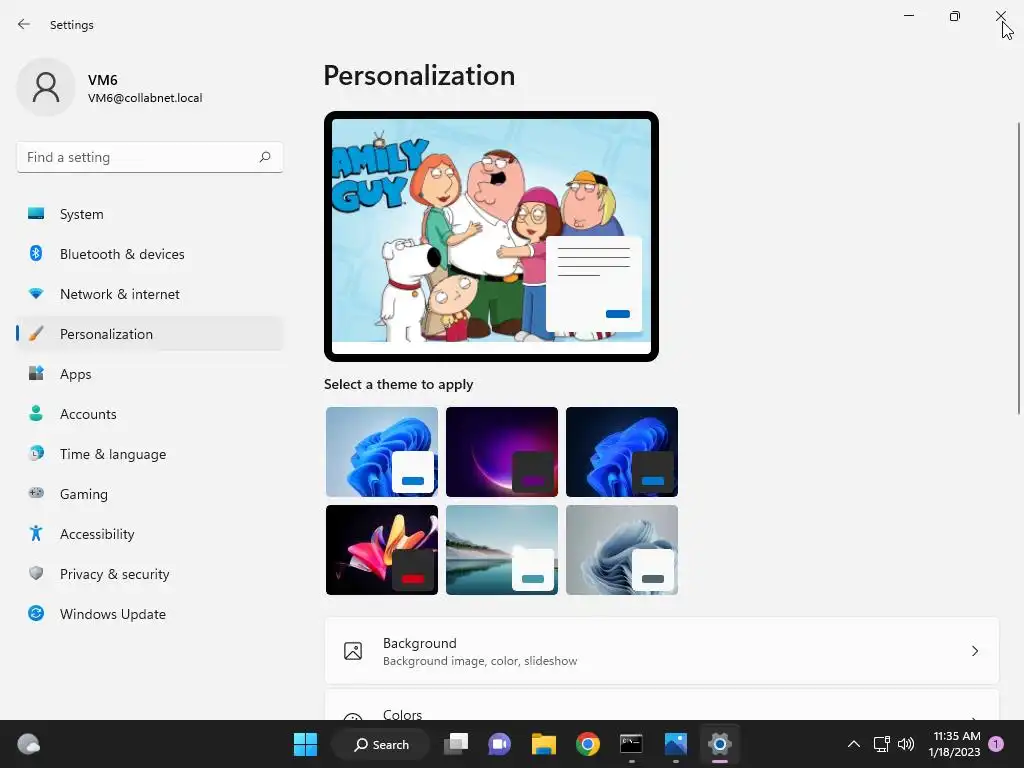Launch Google Chrome from the taskbar
The width and height of the screenshot is (1024, 768).
pyautogui.click(x=588, y=744)
